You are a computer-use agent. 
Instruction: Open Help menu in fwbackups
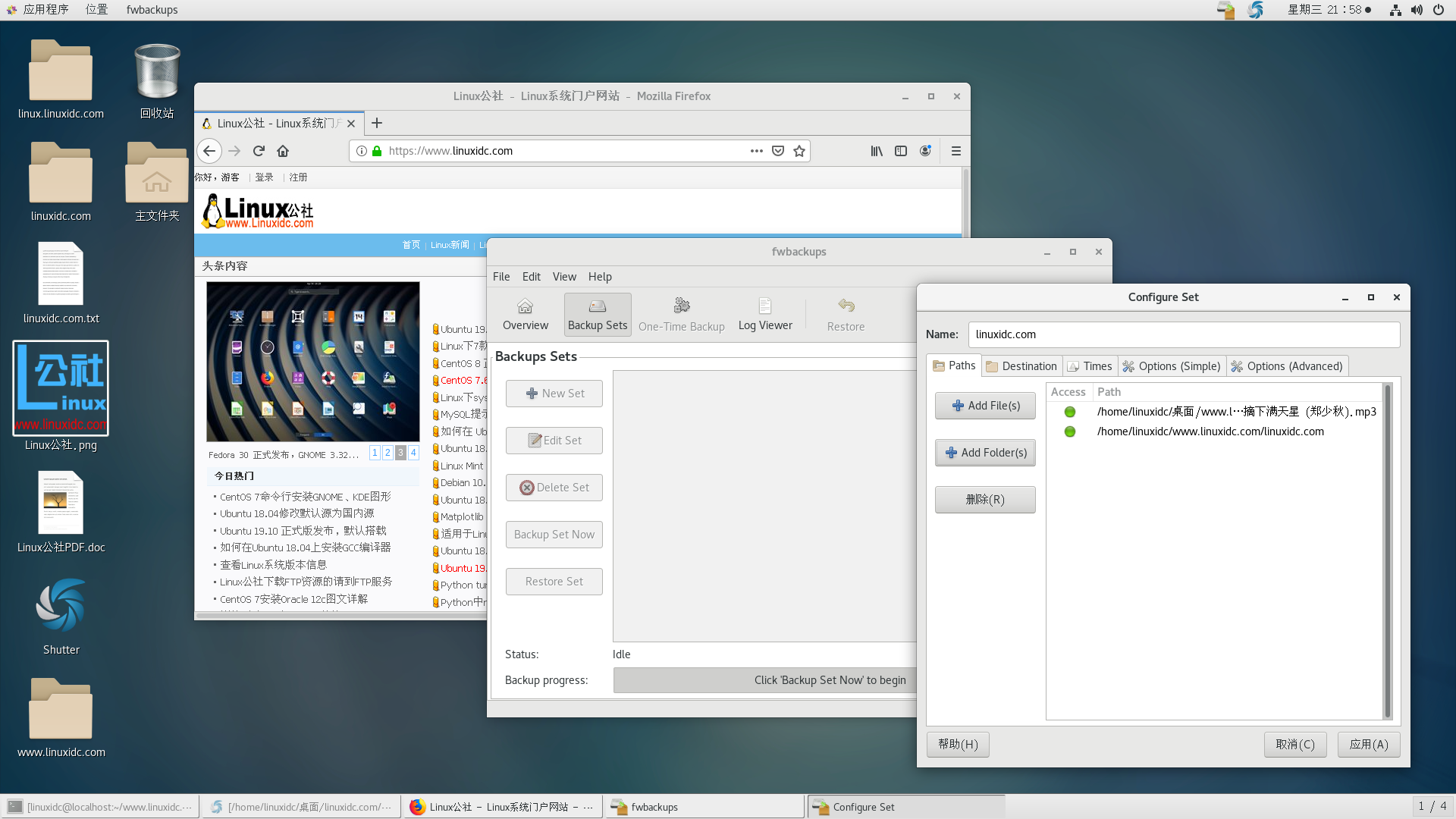[x=600, y=277]
